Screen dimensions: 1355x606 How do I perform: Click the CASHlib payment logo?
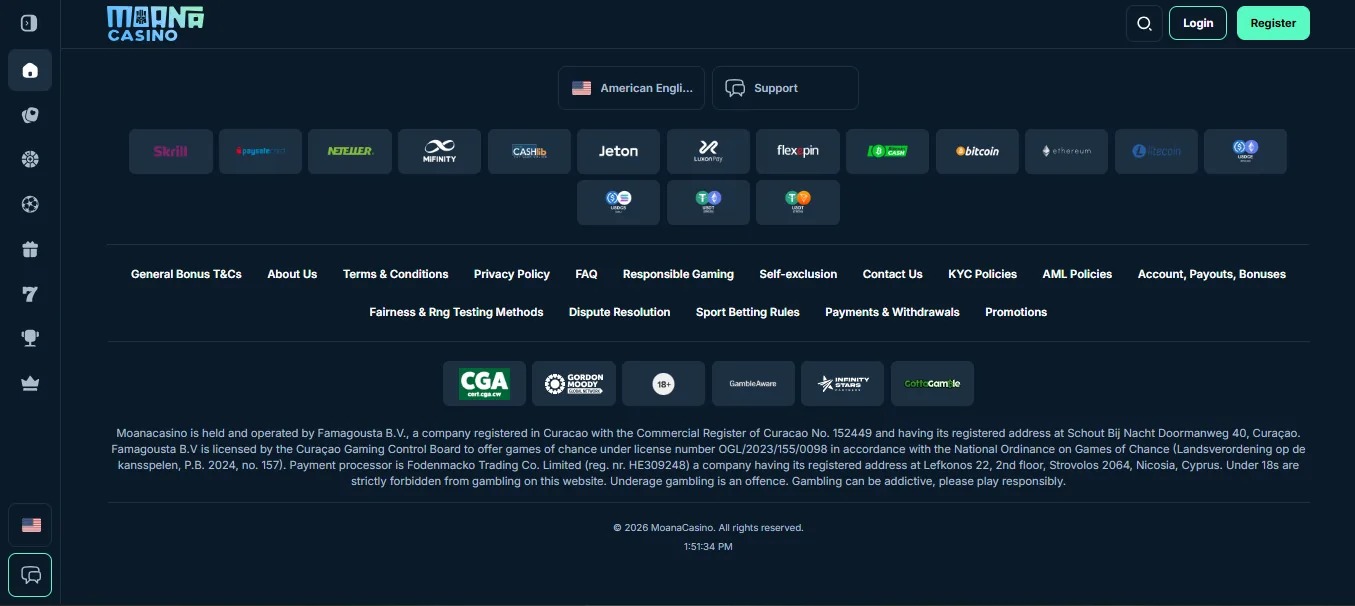point(529,151)
